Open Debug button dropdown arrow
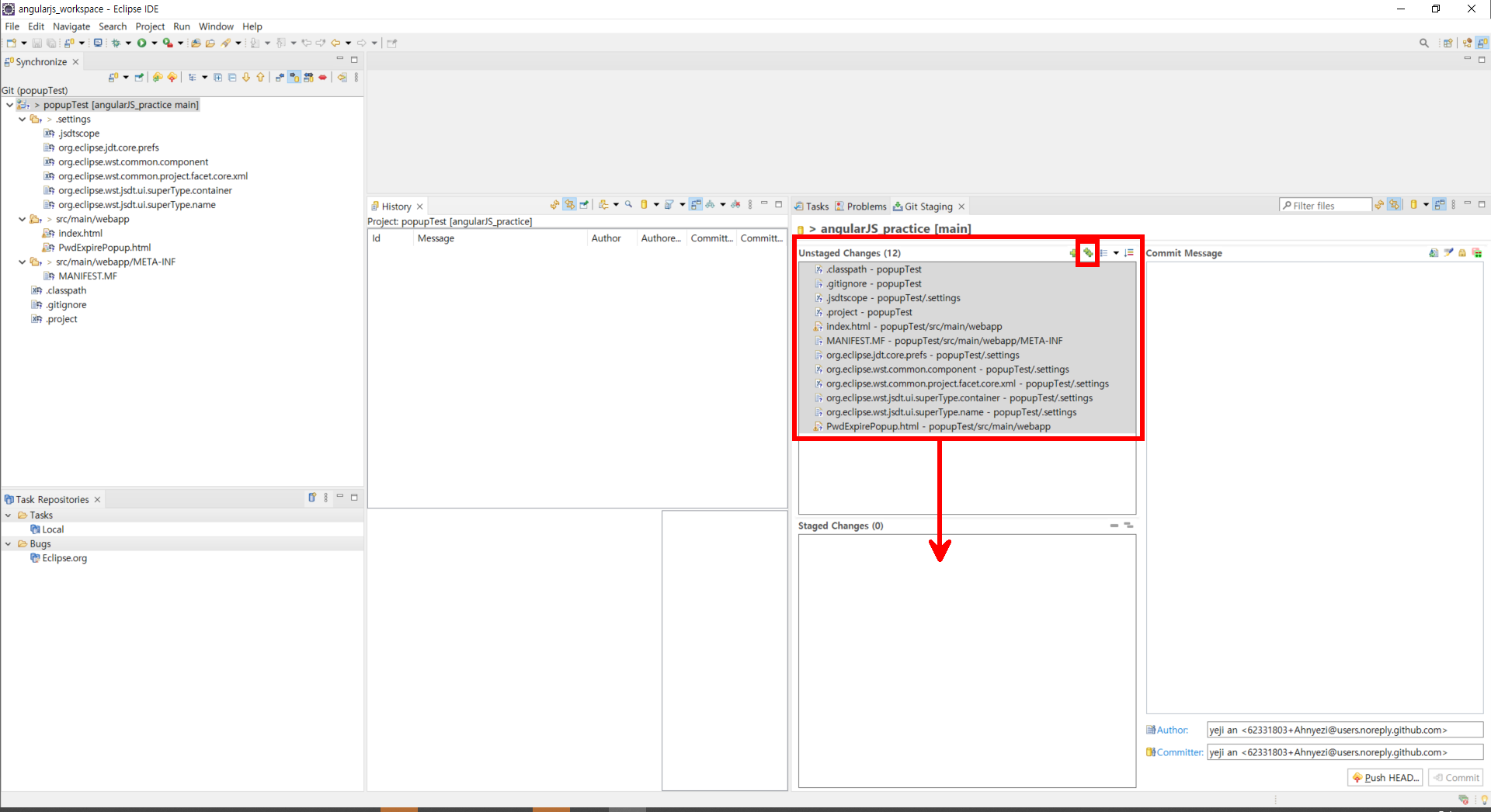Viewport: 1491px width, 812px height. [x=128, y=43]
